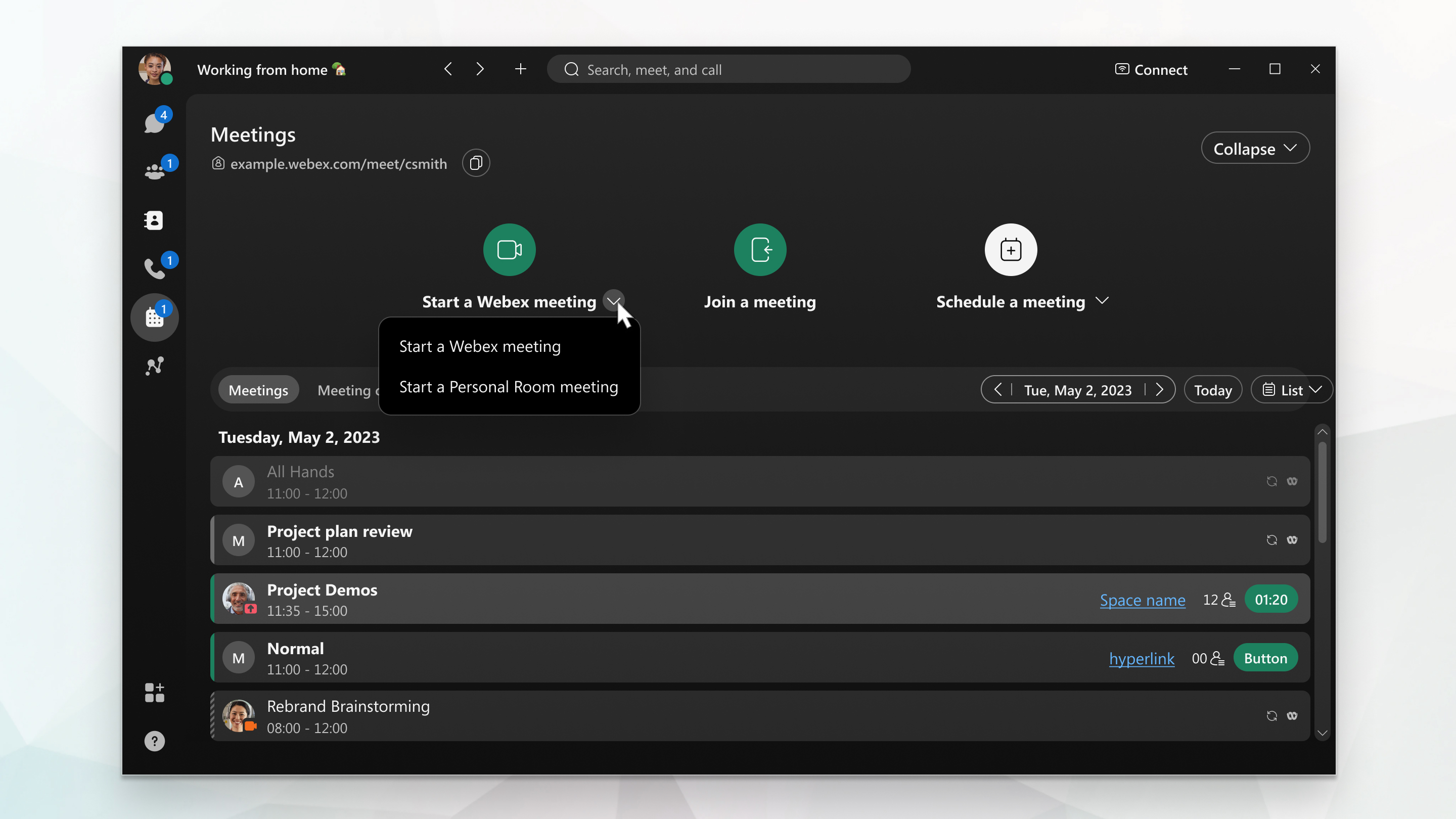Image resolution: width=1456 pixels, height=819 pixels.
Task: Open the analytics graph icon in the sidebar
Action: coord(154,366)
